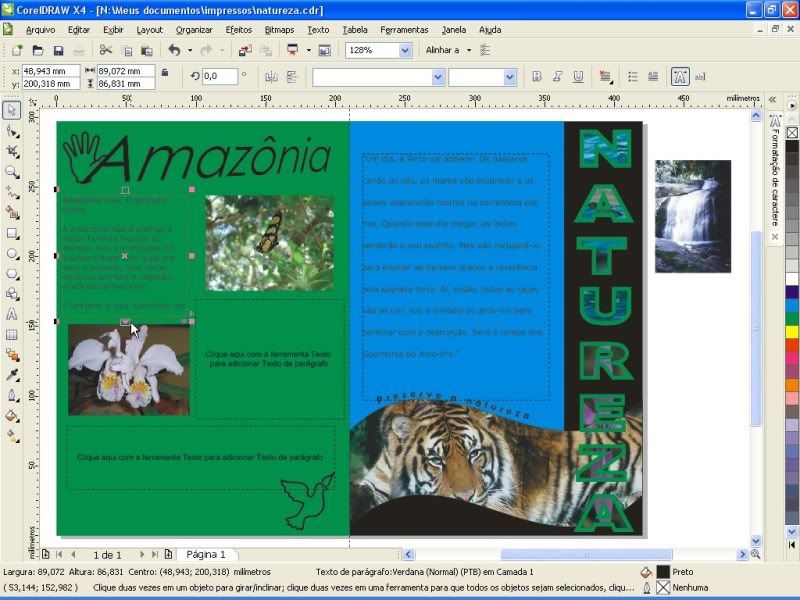Select the Zoom tool magnifier

[12, 172]
